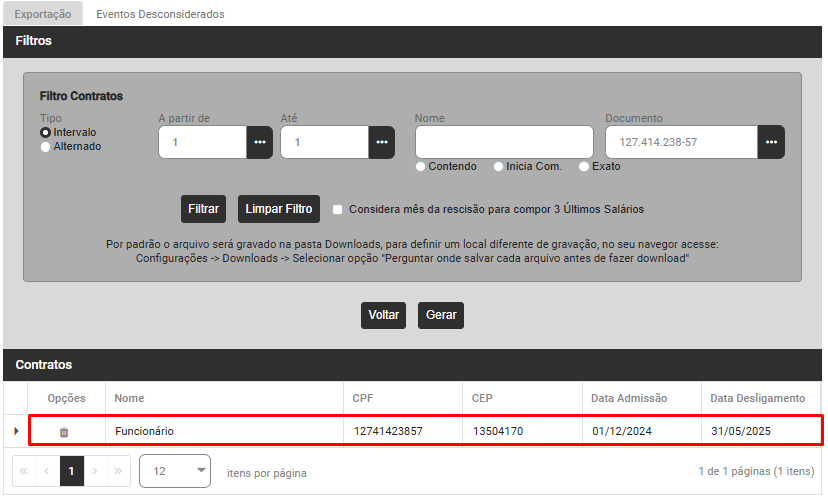This screenshot has width=828, height=497.
Task: Focus the A partir de input field
Action: tap(203, 142)
